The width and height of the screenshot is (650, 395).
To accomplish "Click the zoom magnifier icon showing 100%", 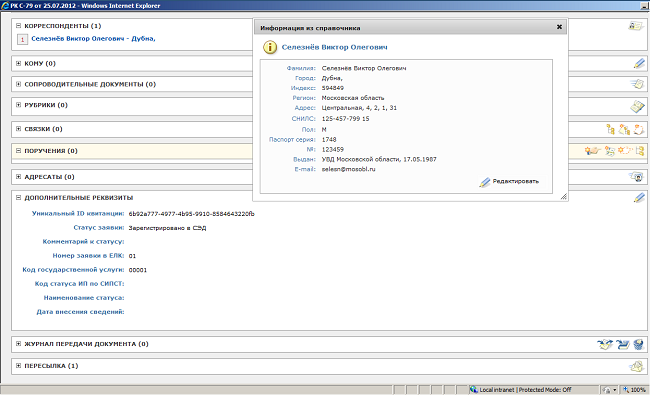I will click(x=626, y=390).
